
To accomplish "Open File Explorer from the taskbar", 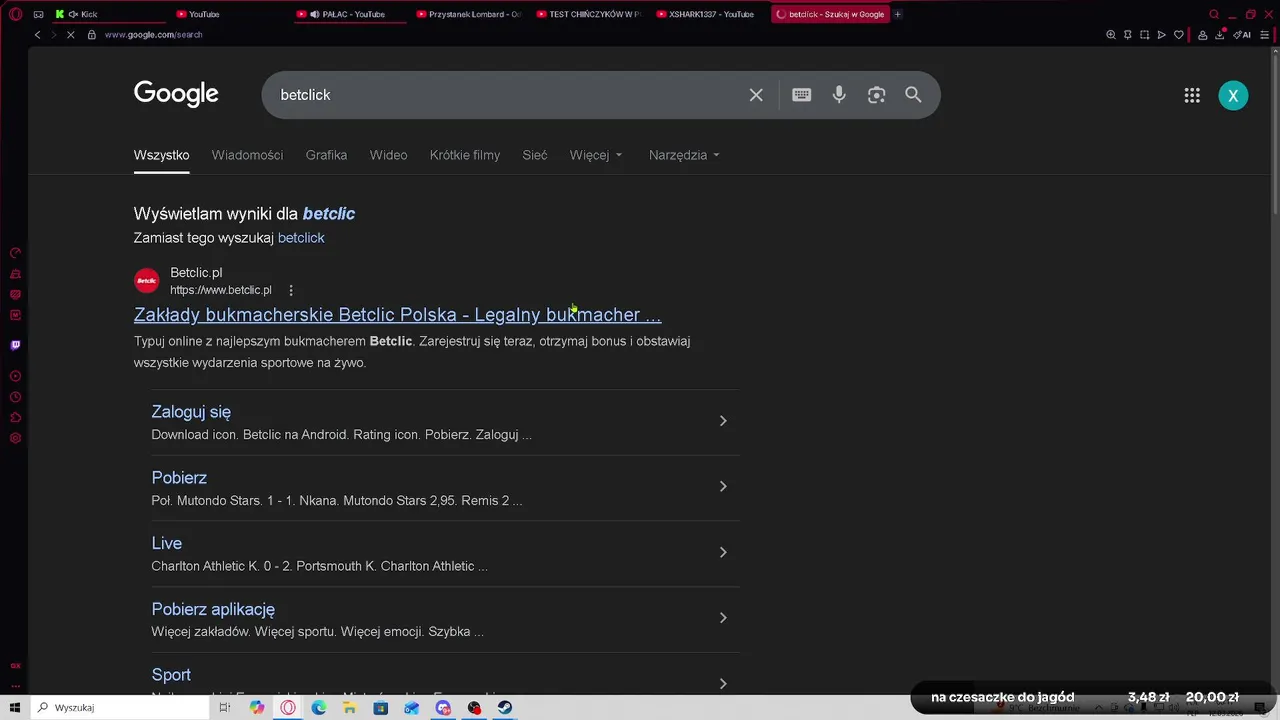I will pos(350,707).
